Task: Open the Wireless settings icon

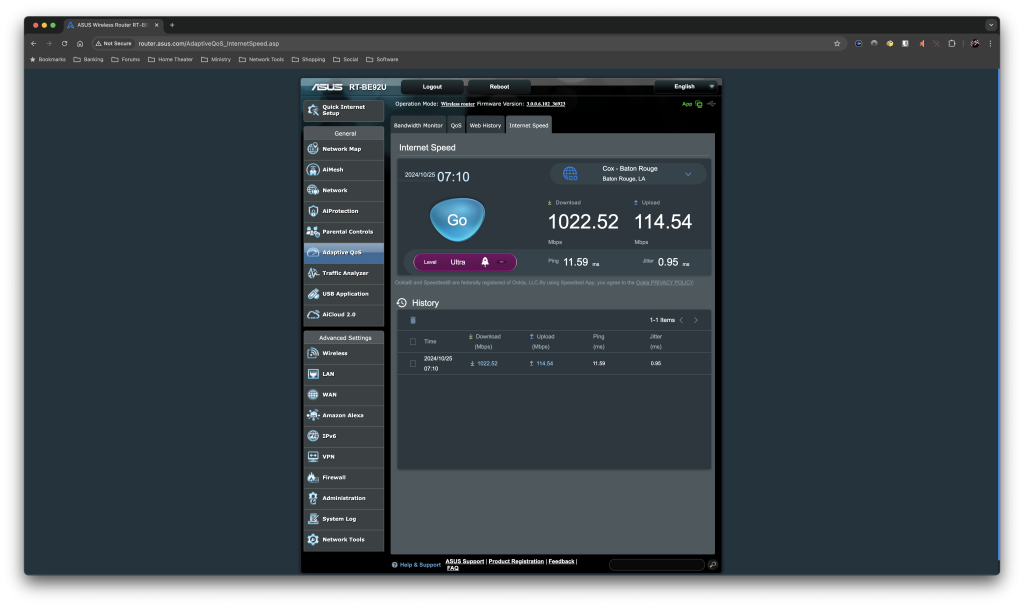Action: [313, 353]
